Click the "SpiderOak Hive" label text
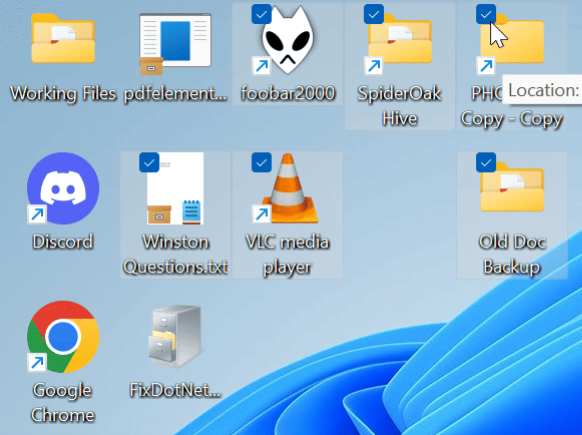Screen dimensions: 582x435 (x=400, y=106)
